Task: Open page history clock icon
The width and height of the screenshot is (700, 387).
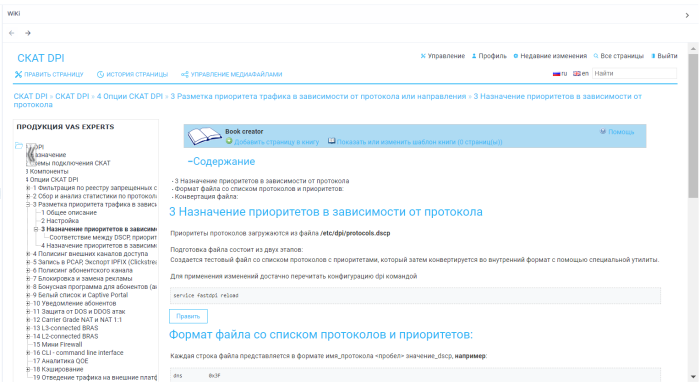Action: 100,75
